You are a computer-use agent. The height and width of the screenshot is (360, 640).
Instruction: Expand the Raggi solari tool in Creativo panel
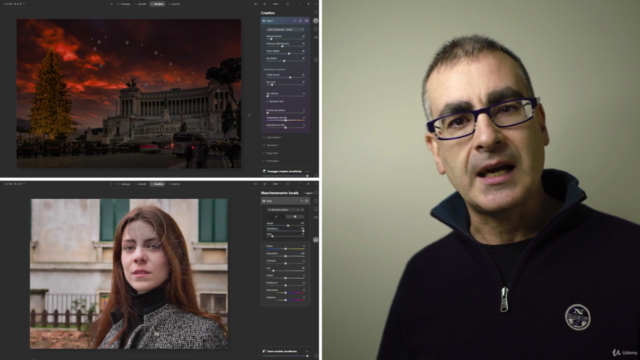click(x=272, y=153)
